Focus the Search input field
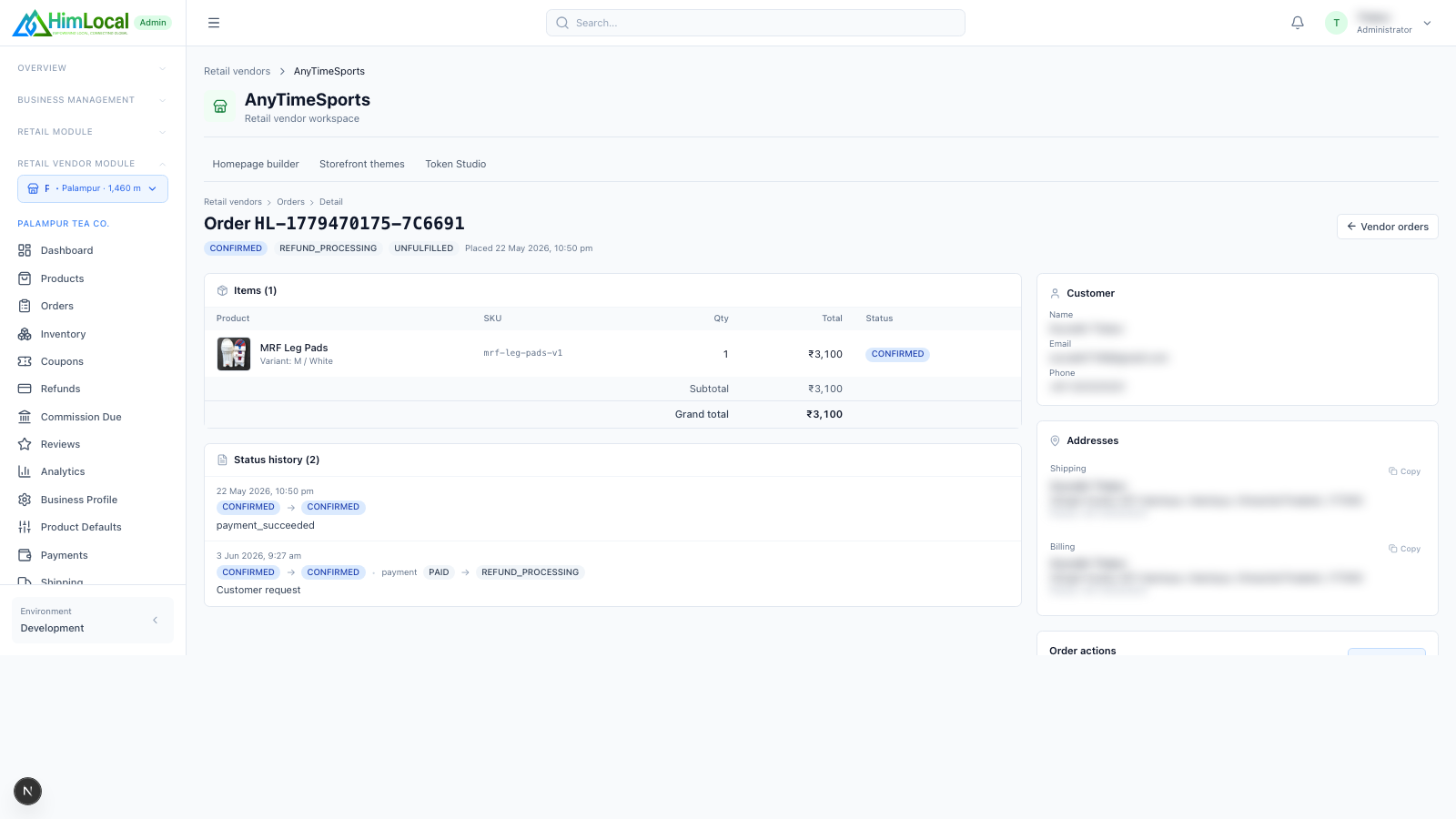The height and width of the screenshot is (819, 1456). [x=755, y=23]
